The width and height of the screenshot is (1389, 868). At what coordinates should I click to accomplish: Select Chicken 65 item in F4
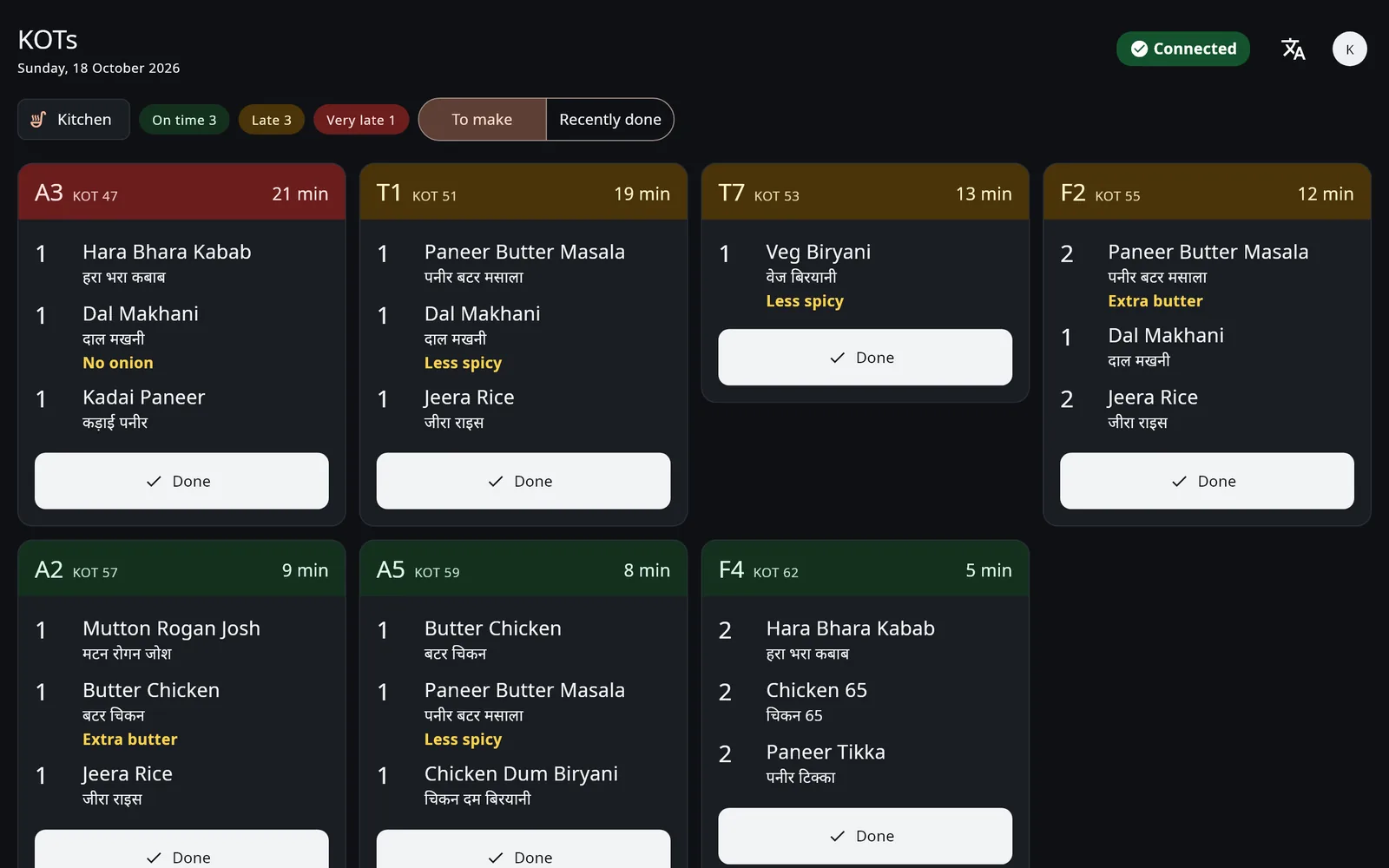pos(816,691)
